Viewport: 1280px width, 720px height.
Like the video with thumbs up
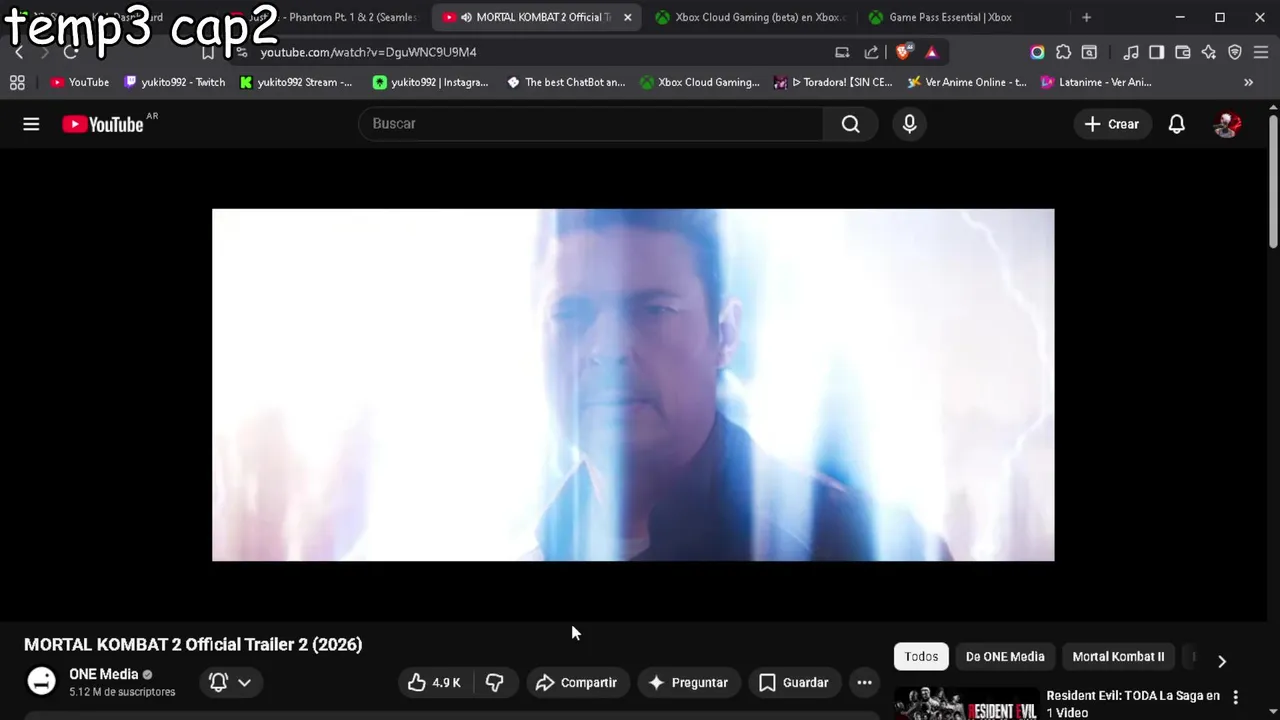click(434, 683)
